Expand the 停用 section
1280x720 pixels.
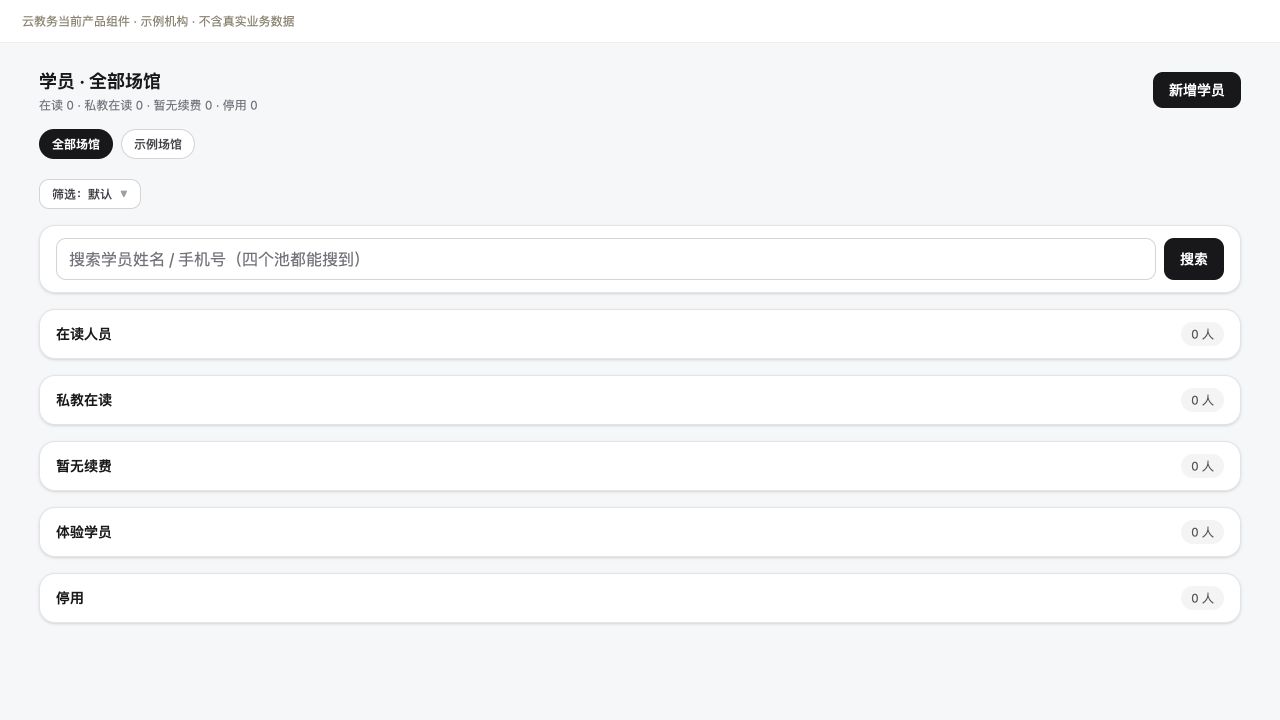point(640,598)
